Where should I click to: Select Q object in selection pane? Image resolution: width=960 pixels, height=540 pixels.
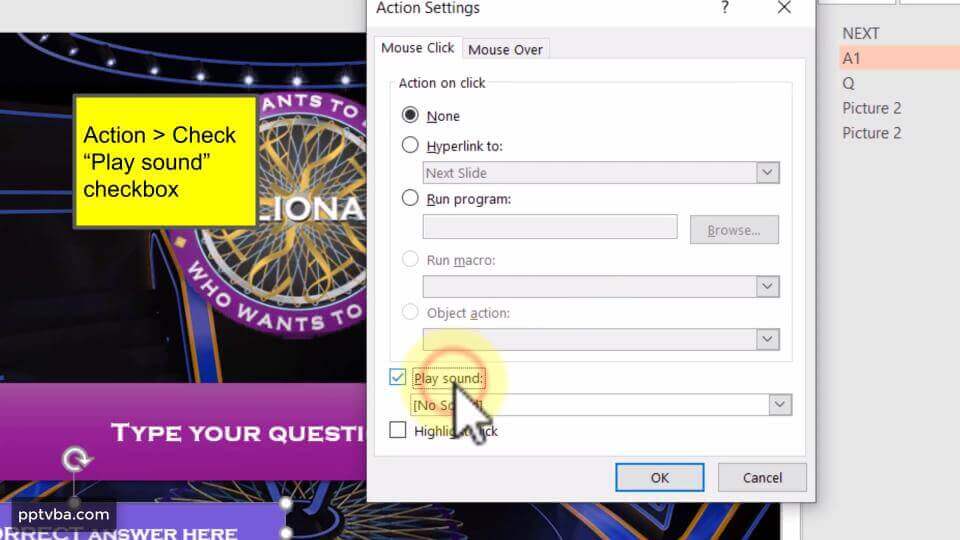(849, 83)
